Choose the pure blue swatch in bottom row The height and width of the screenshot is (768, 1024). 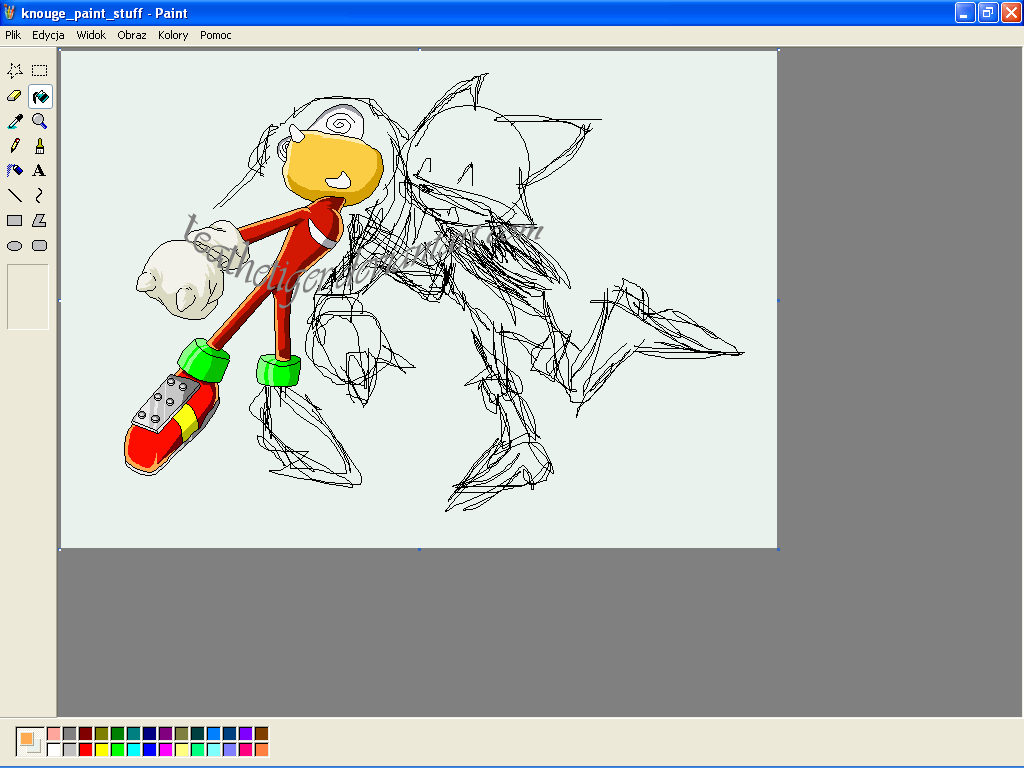pos(150,750)
